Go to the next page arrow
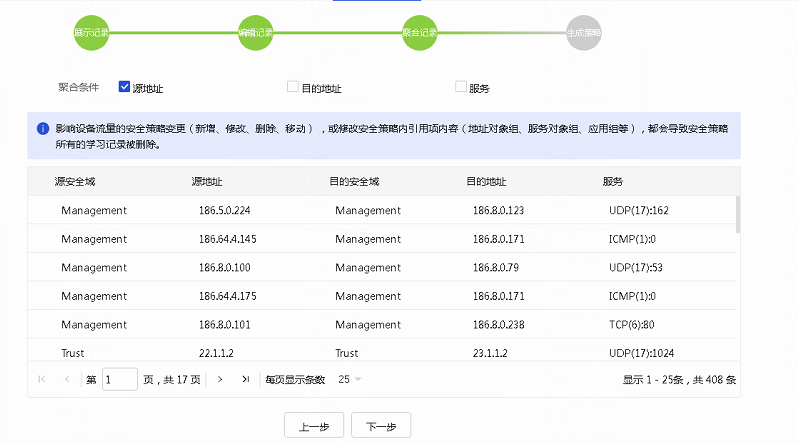 click(220, 379)
